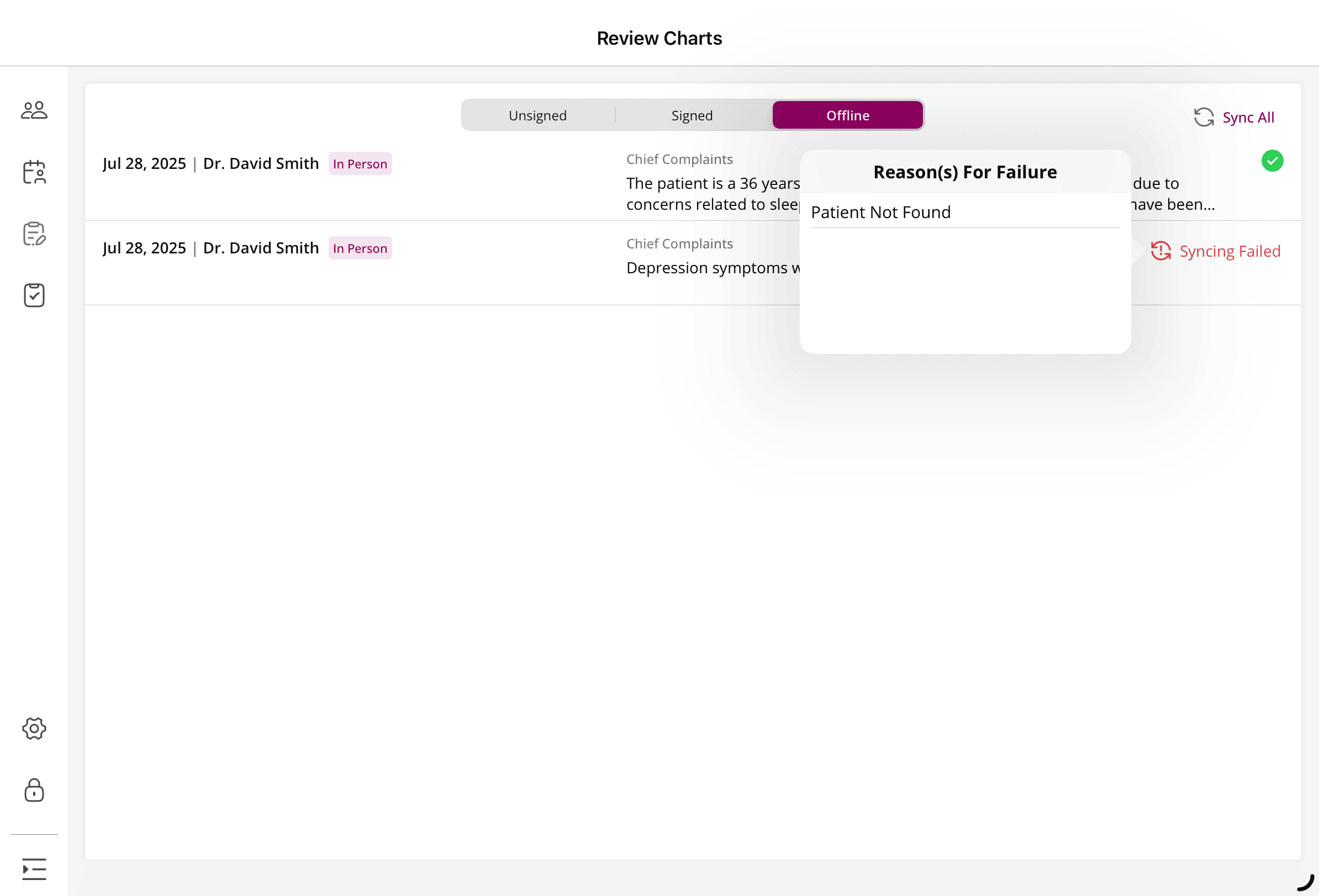Image resolution: width=1319 pixels, height=896 pixels.
Task: Click the green sync success checkmark
Action: 1273,161
